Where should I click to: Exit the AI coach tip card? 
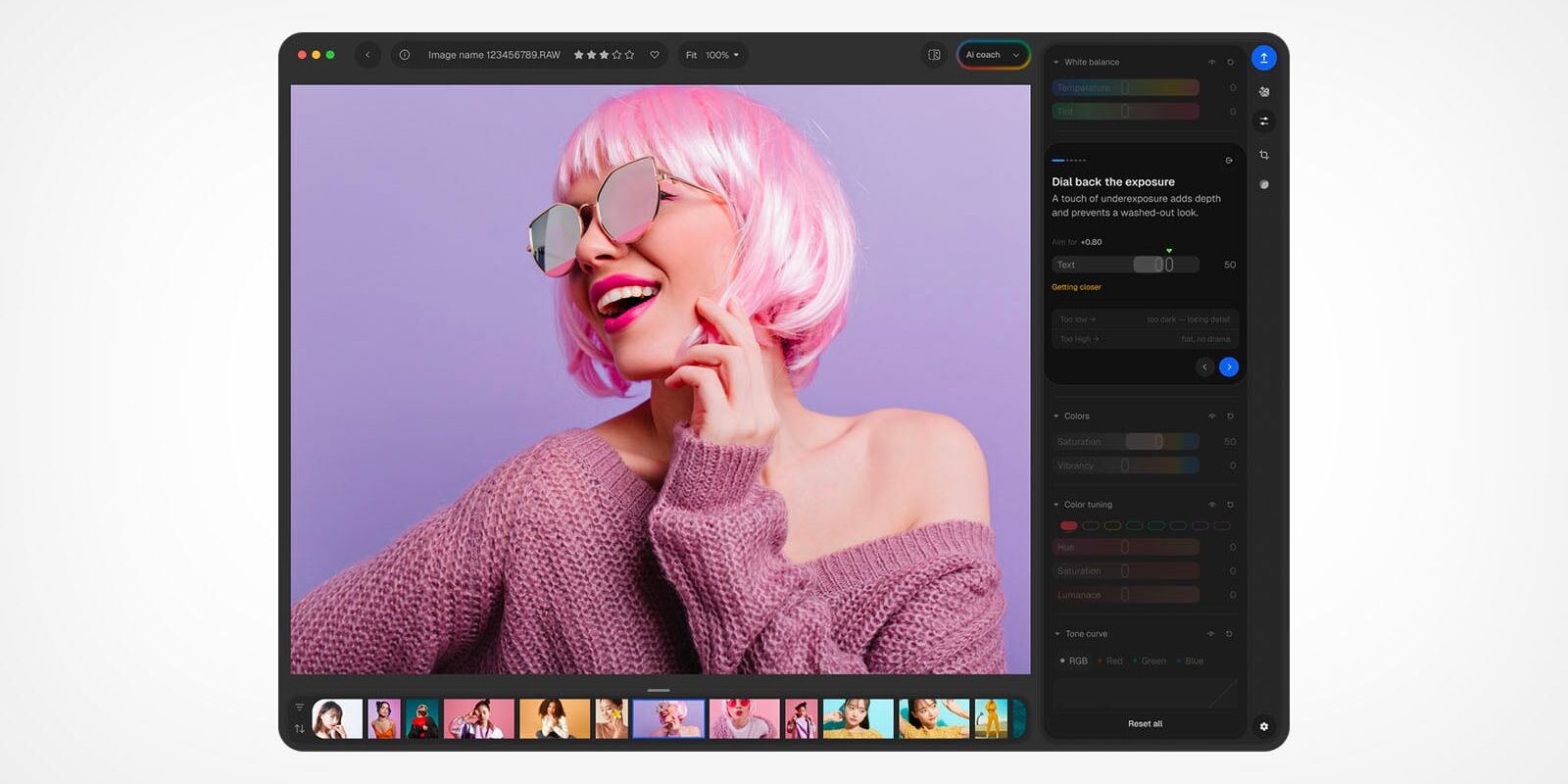tap(1229, 161)
